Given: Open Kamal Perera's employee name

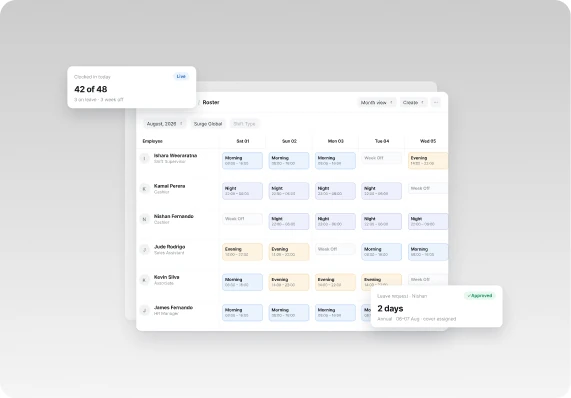Looking at the screenshot, I should pyautogui.click(x=169, y=186).
